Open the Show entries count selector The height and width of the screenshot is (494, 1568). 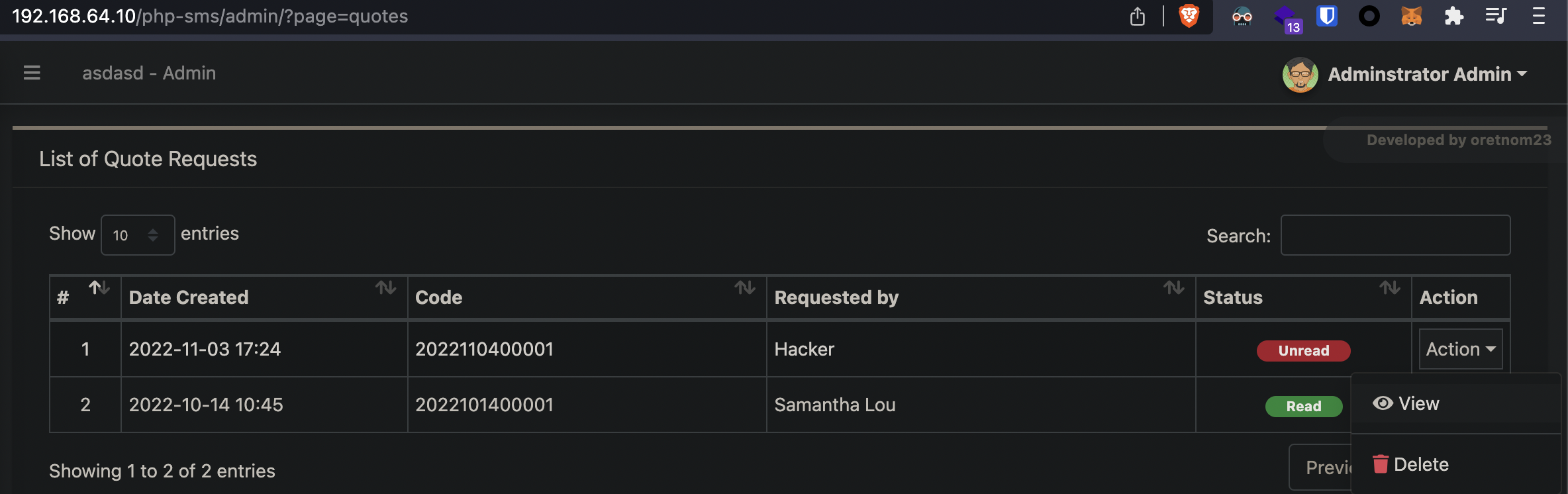(137, 234)
